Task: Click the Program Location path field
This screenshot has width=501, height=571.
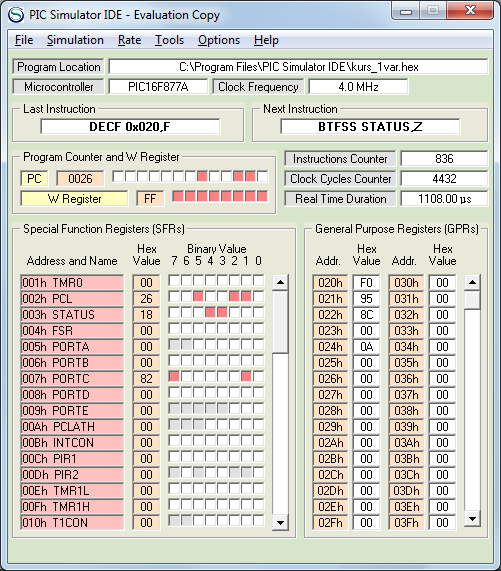Action: (298, 67)
